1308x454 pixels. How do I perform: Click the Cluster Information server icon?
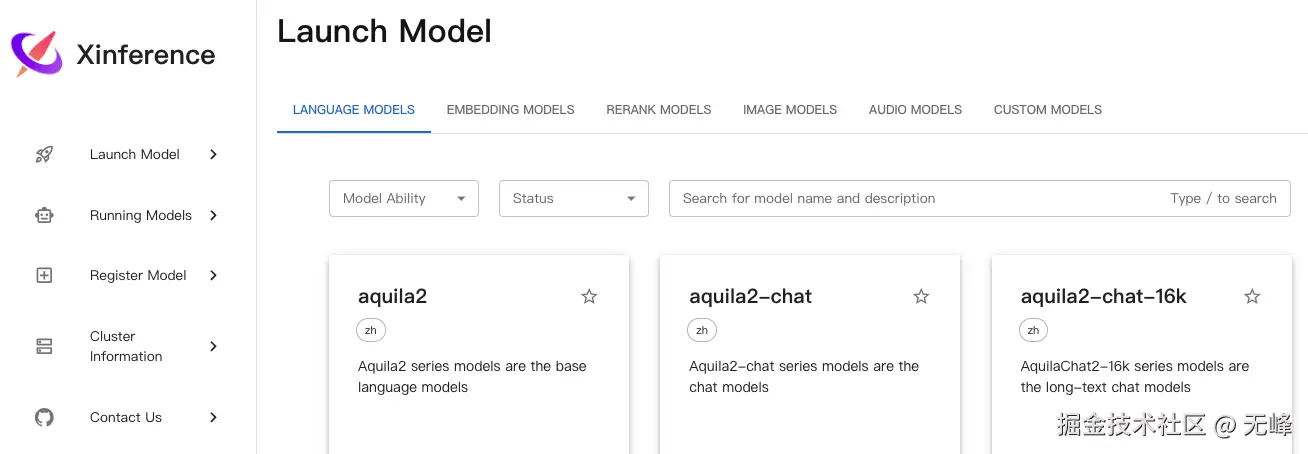coord(44,346)
